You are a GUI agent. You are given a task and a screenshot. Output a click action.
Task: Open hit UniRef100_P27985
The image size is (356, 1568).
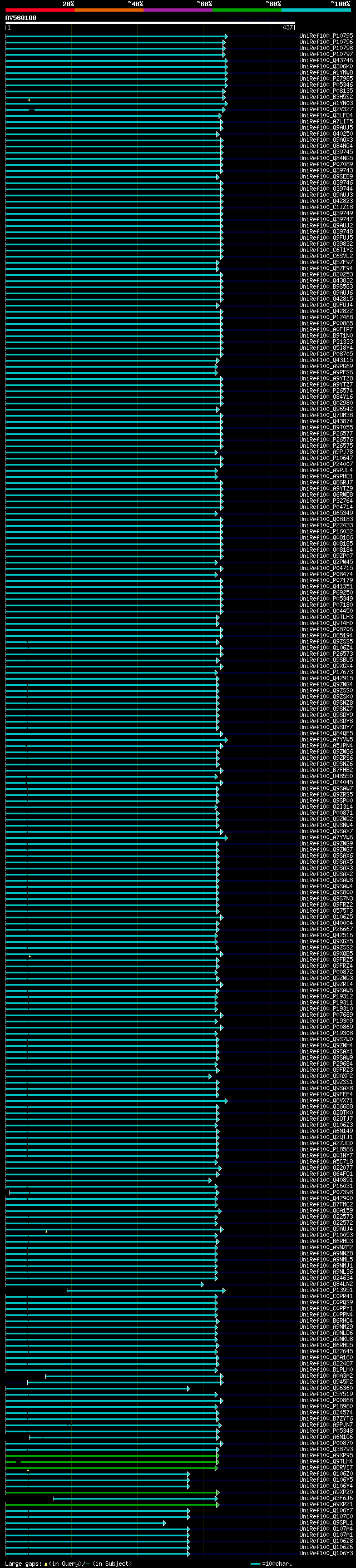pos(326,78)
